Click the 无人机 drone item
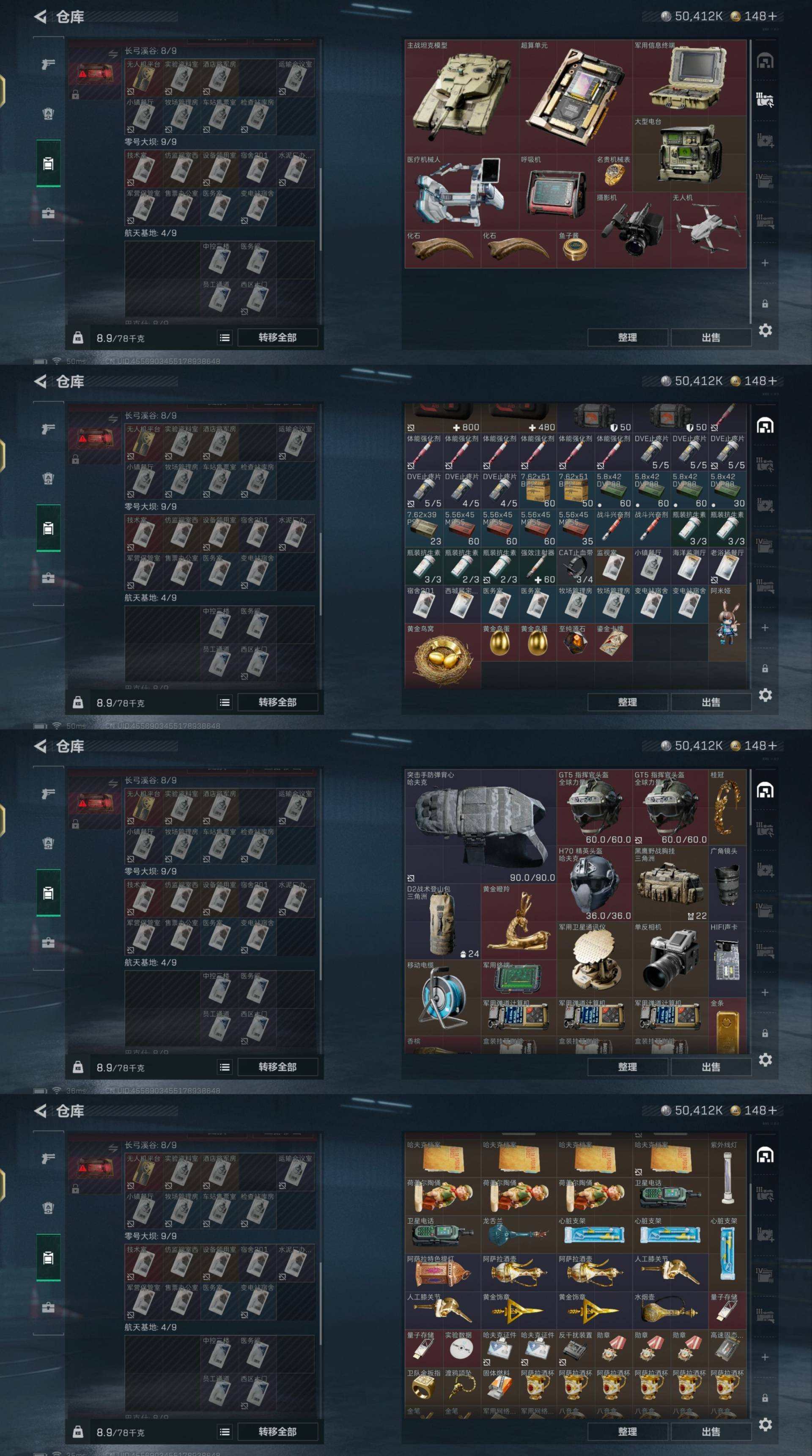 point(708,230)
